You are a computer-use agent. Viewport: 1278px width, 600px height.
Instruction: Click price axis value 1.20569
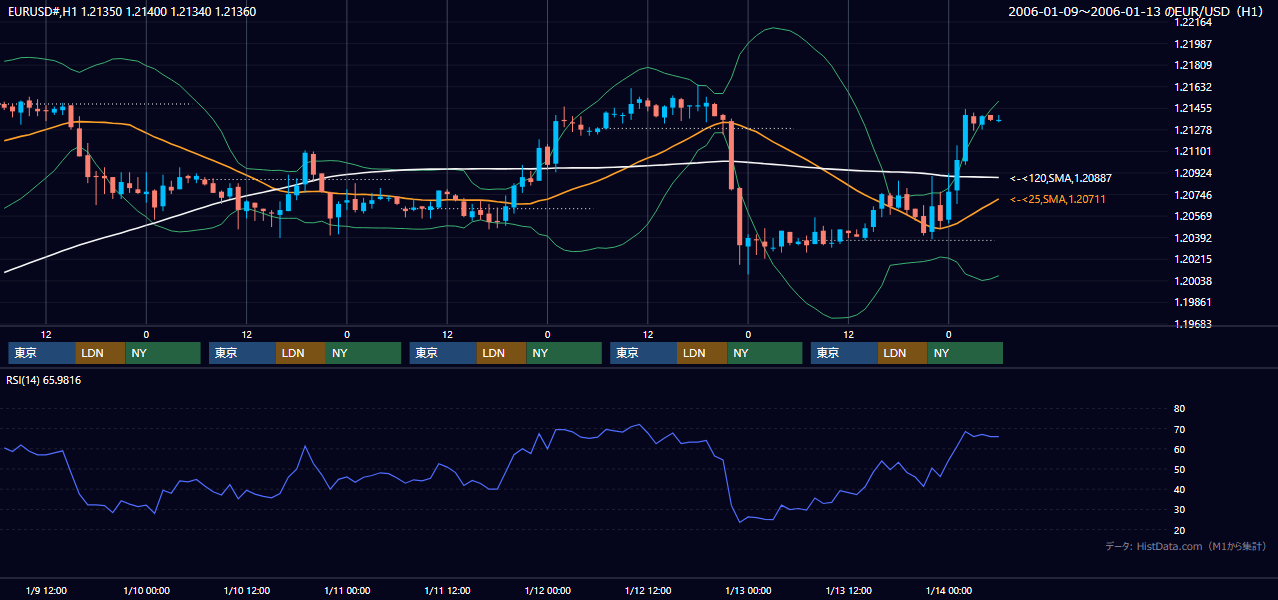(x=1193, y=216)
